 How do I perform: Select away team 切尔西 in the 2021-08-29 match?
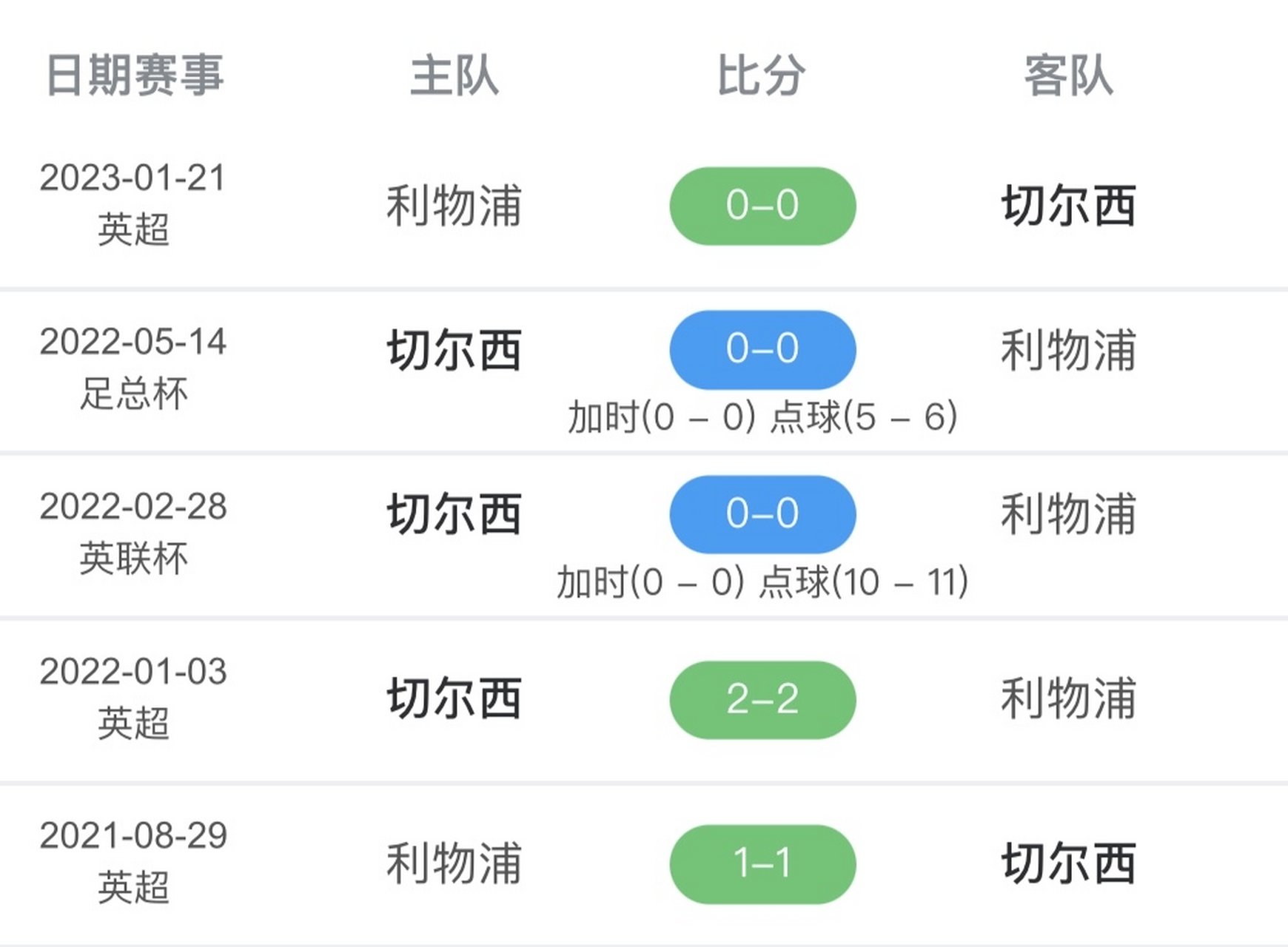(1068, 863)
